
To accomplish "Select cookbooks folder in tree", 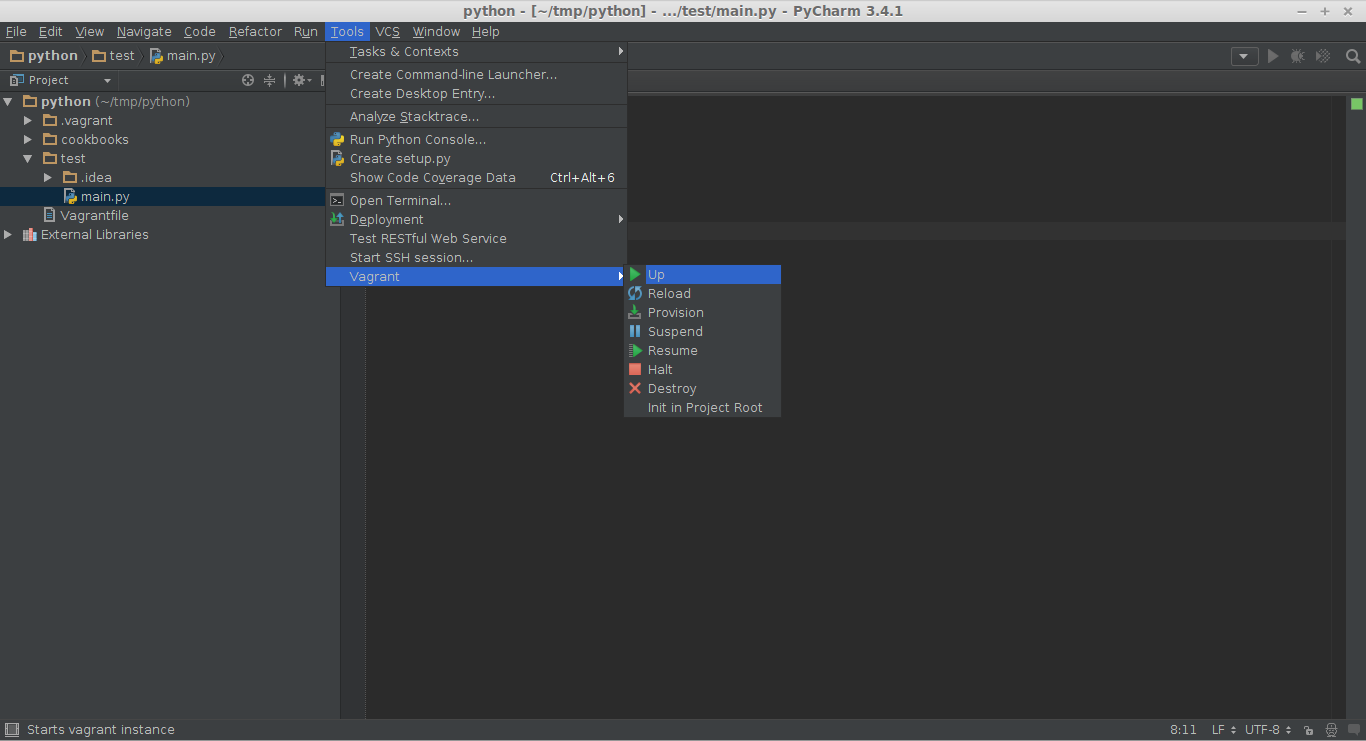I will (x=86, y=139).
